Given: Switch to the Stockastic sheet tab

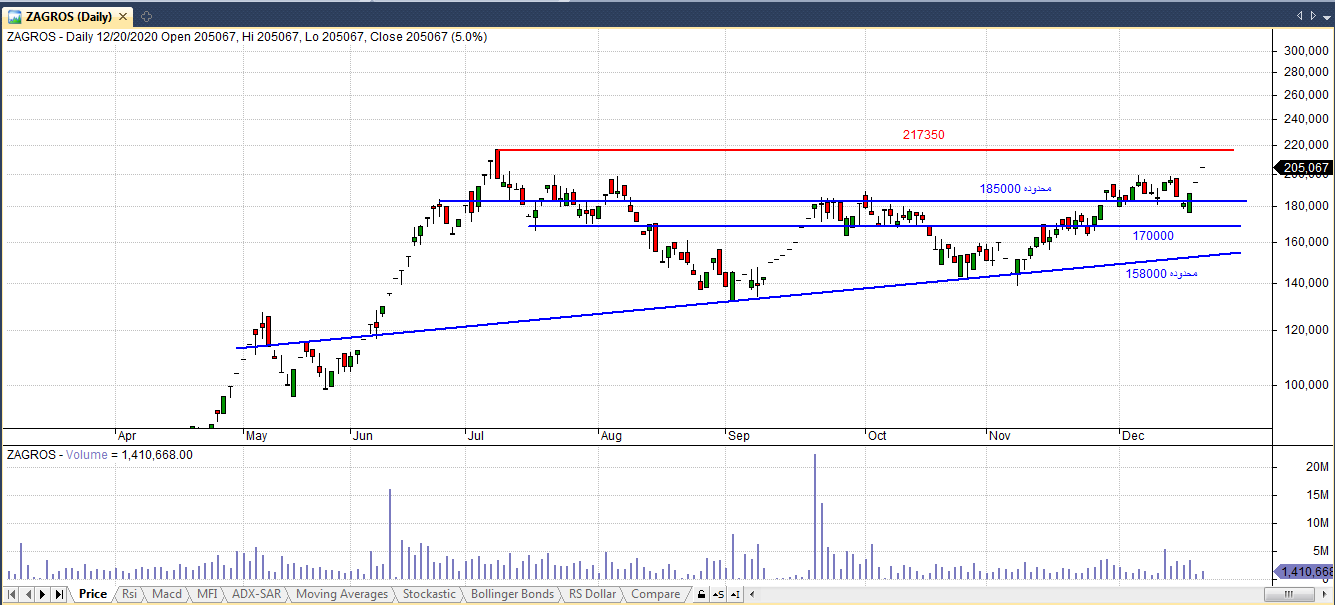Looking at the screenshot, I should pyautogui.click(x=428, y=595).
